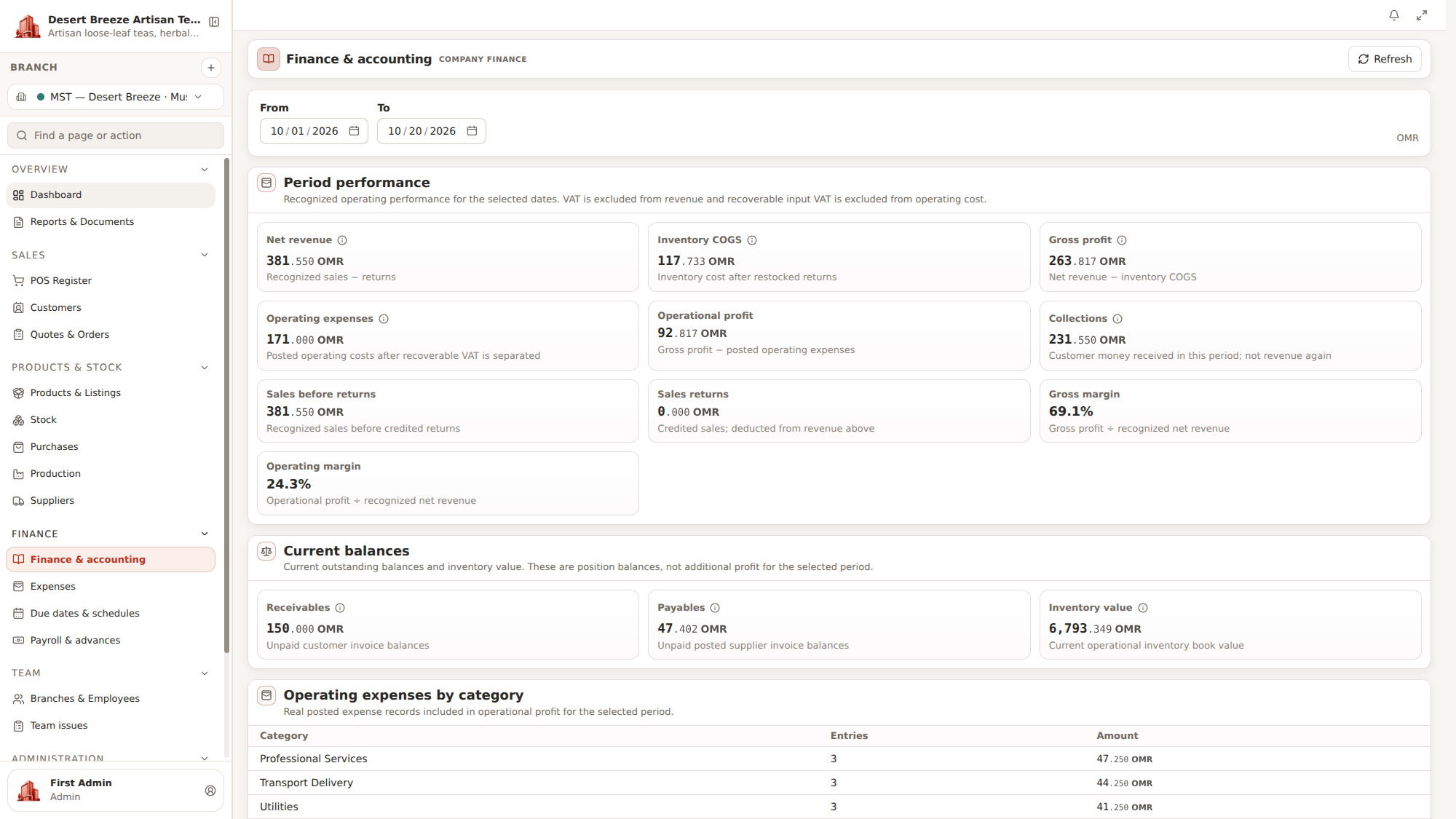Screen dimensions: 1456x819
Task: Collapse the Products & Stock section
Action: pos(205,368)
